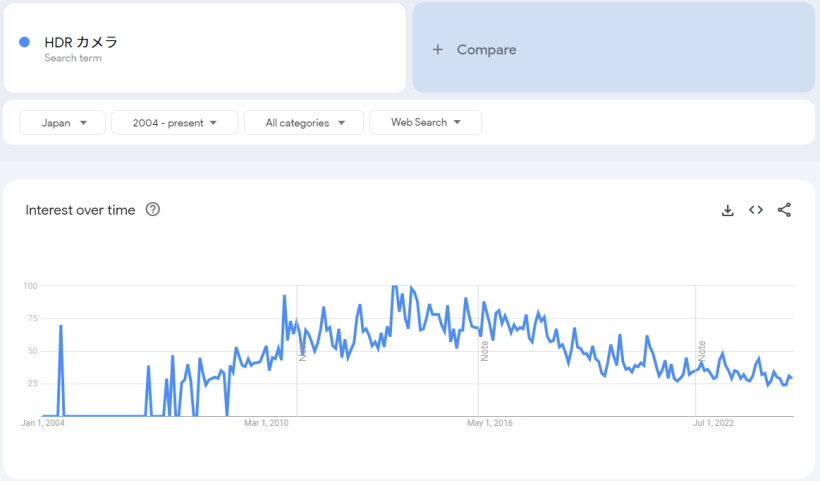Click the share icon on chart
The image size is (820, 481).
pos(784,210)
